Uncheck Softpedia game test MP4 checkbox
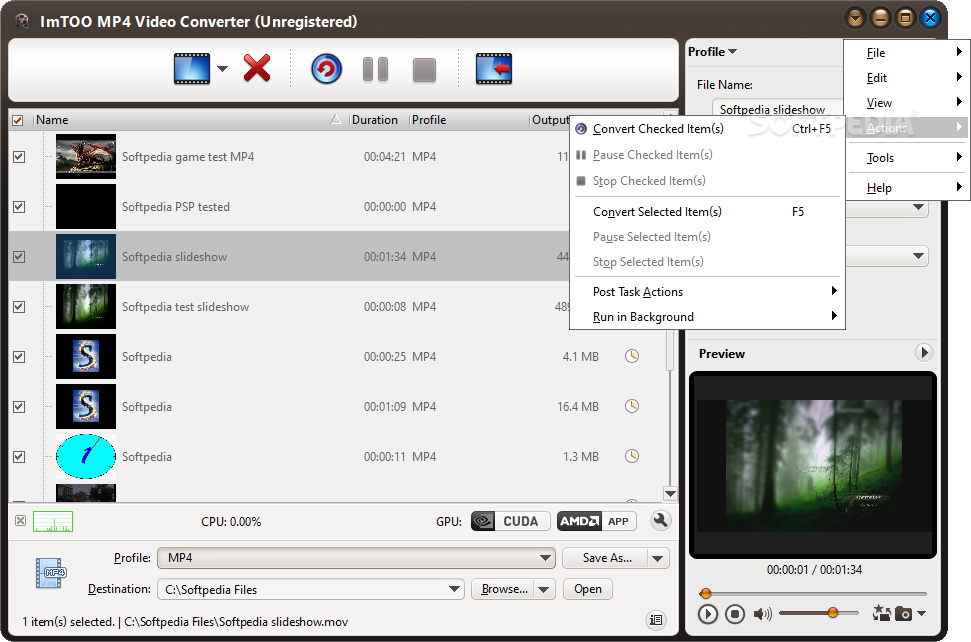This screenshot has width=971, height=642. (x=19, y=157)
